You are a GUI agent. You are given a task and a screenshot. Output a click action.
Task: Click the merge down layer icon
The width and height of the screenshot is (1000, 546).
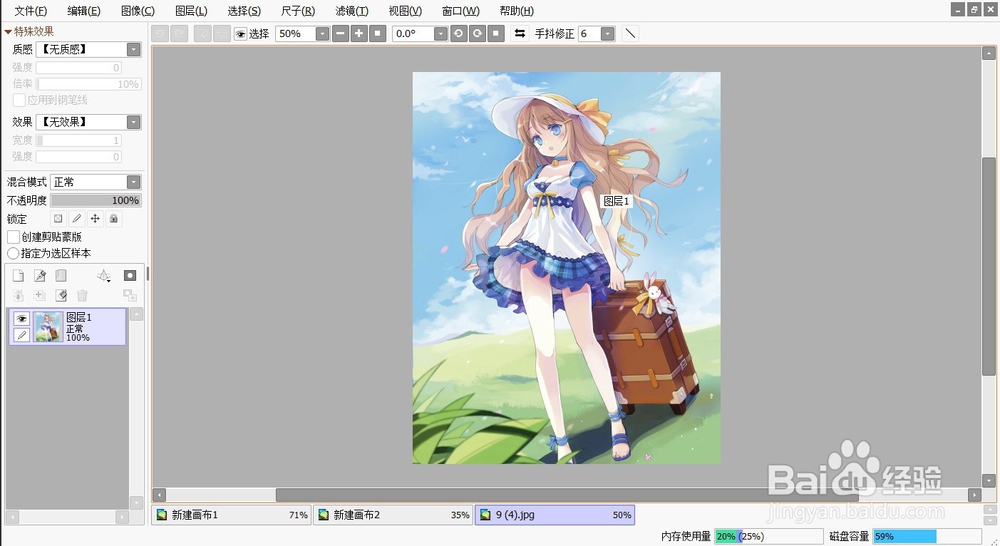coord(40,295)
